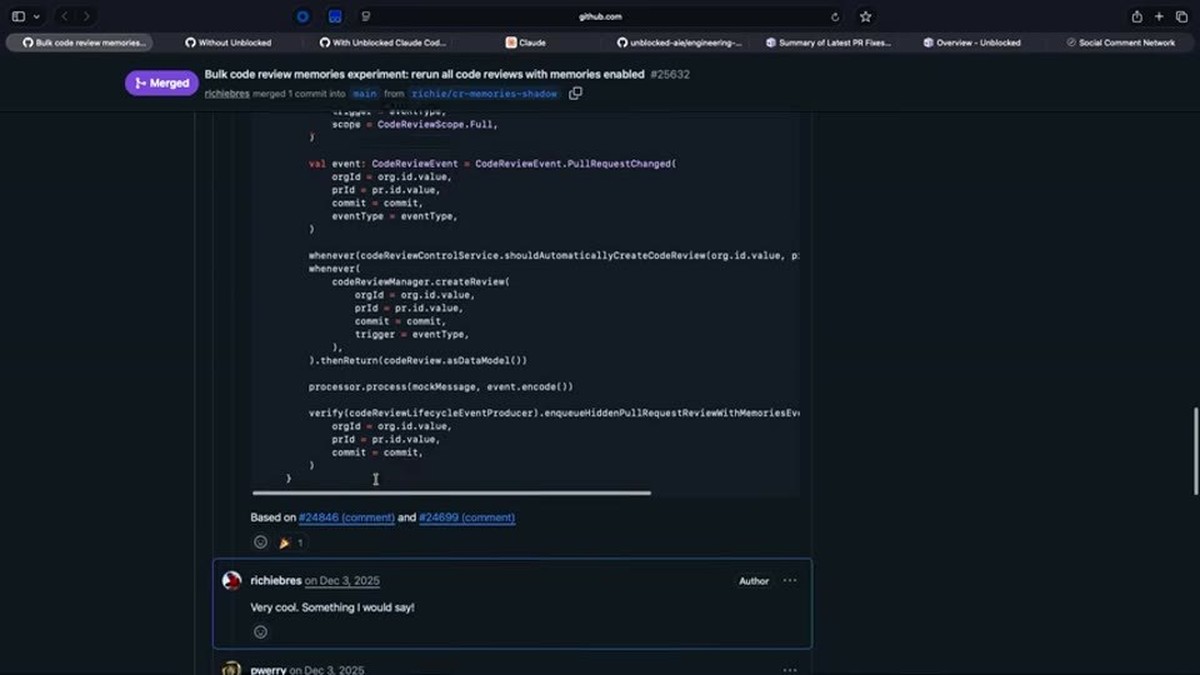Click richiebres avatar on the comment
The width and height of the screenshot is (1200, 675).
(232, 580)
